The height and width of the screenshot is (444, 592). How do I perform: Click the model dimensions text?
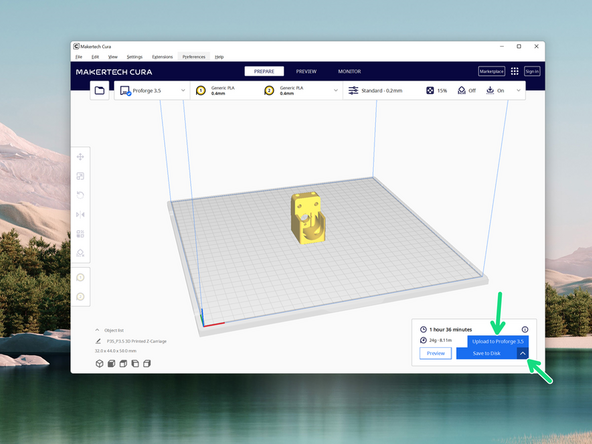pyautogui.click(x=116, y=351)
